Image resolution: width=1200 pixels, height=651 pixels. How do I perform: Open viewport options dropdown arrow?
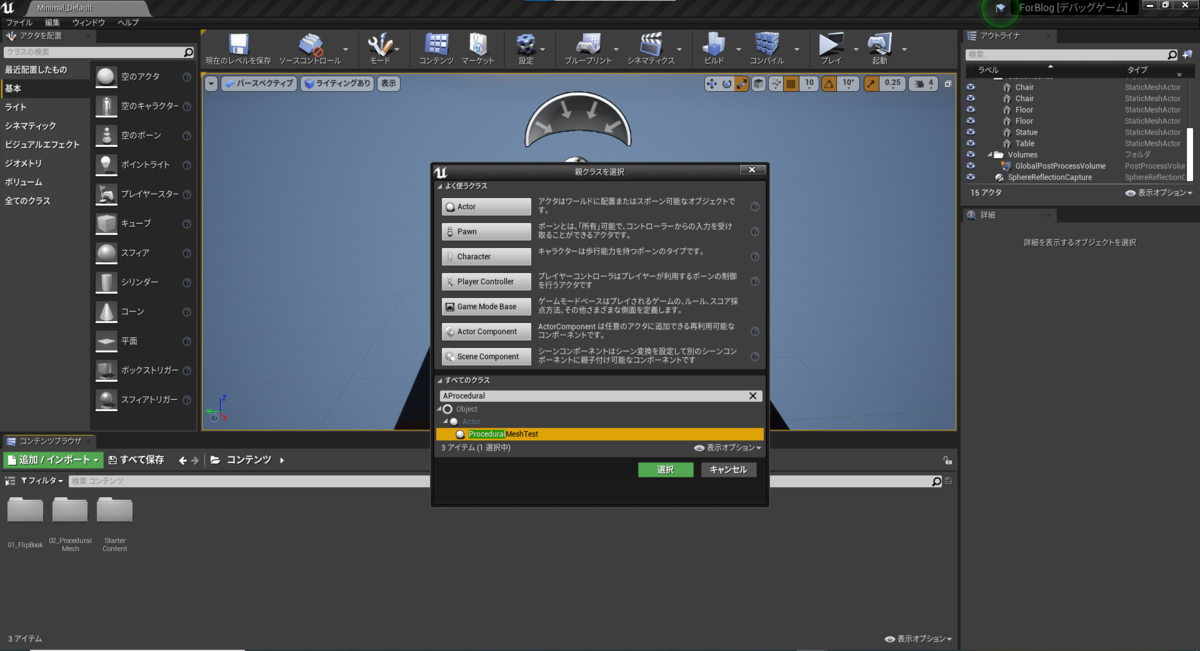tap(211, 84)
